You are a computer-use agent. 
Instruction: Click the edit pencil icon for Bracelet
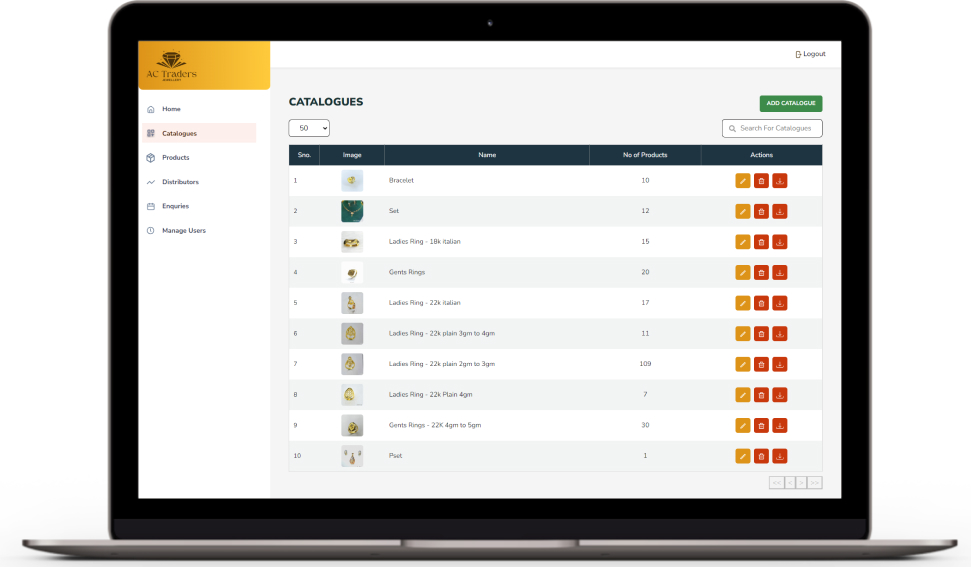coord(742,181)
